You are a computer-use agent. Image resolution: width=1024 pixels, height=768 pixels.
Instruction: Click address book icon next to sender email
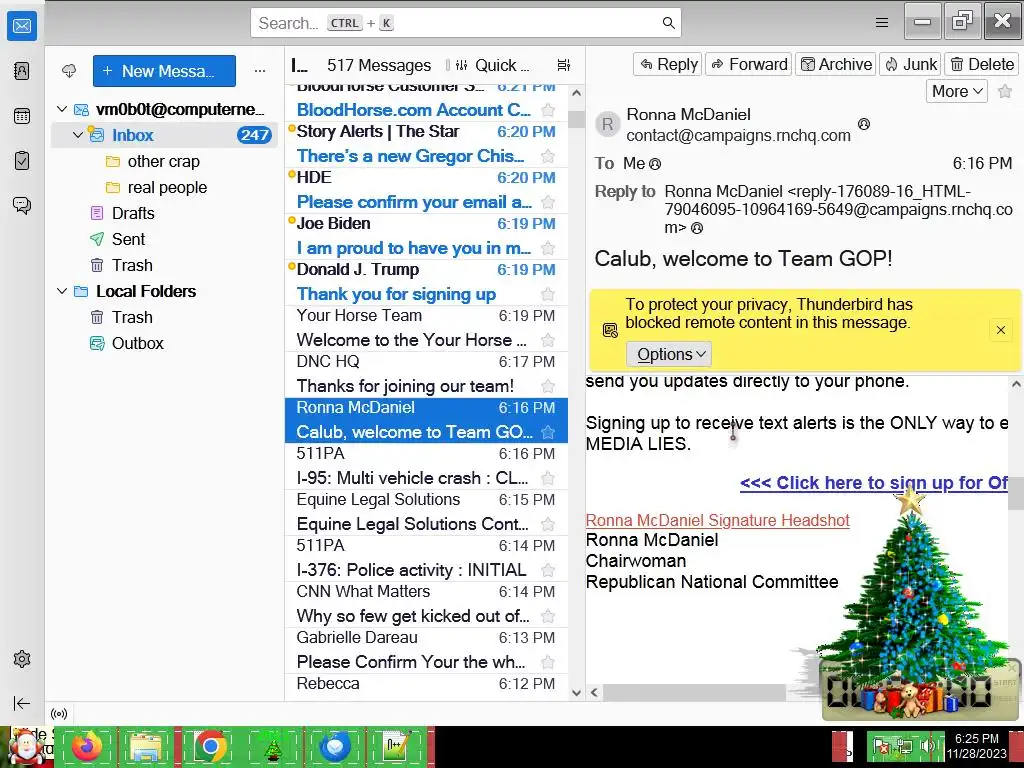pyautogui.click(x=863, y=123)
